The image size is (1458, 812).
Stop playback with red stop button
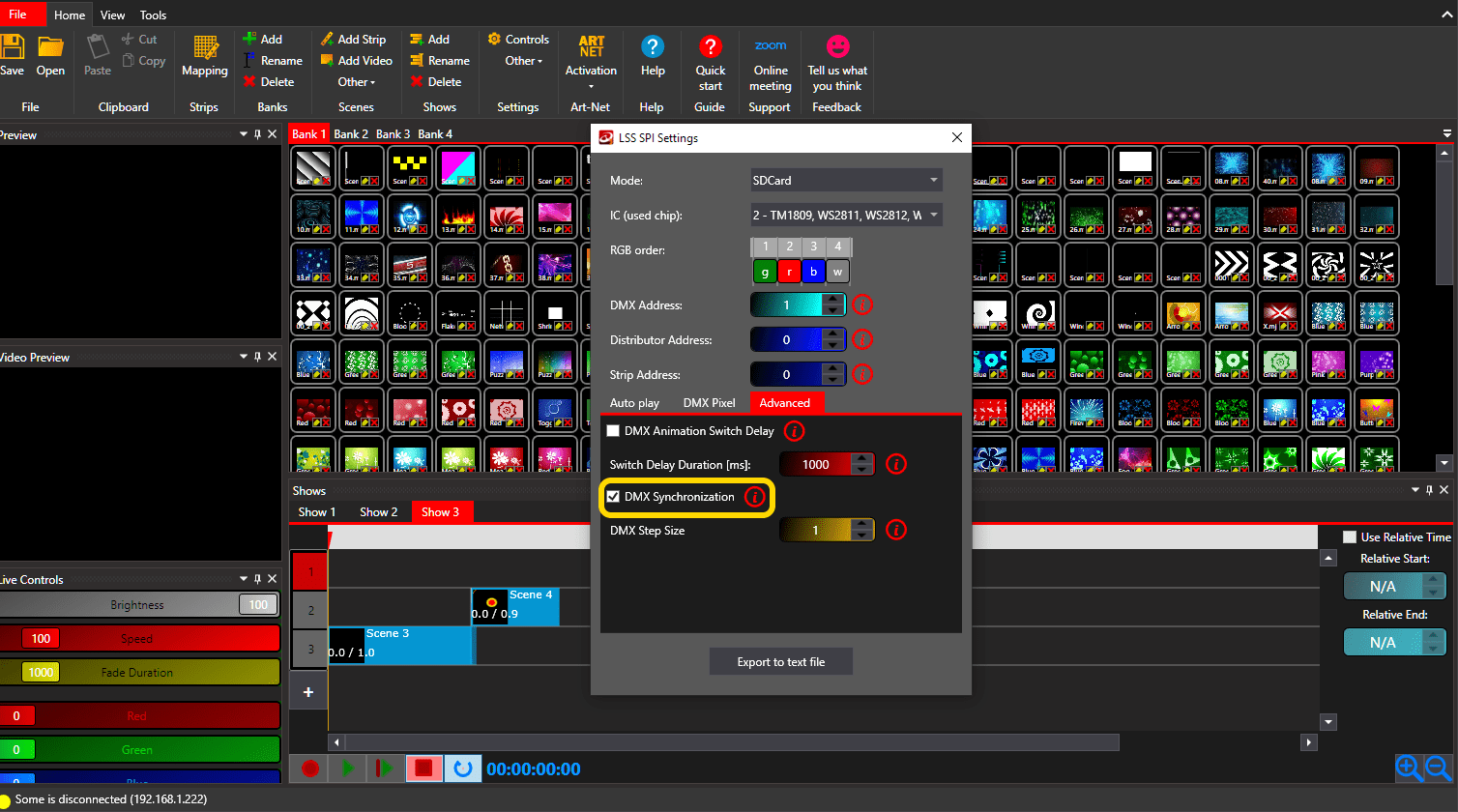[423, 768]
